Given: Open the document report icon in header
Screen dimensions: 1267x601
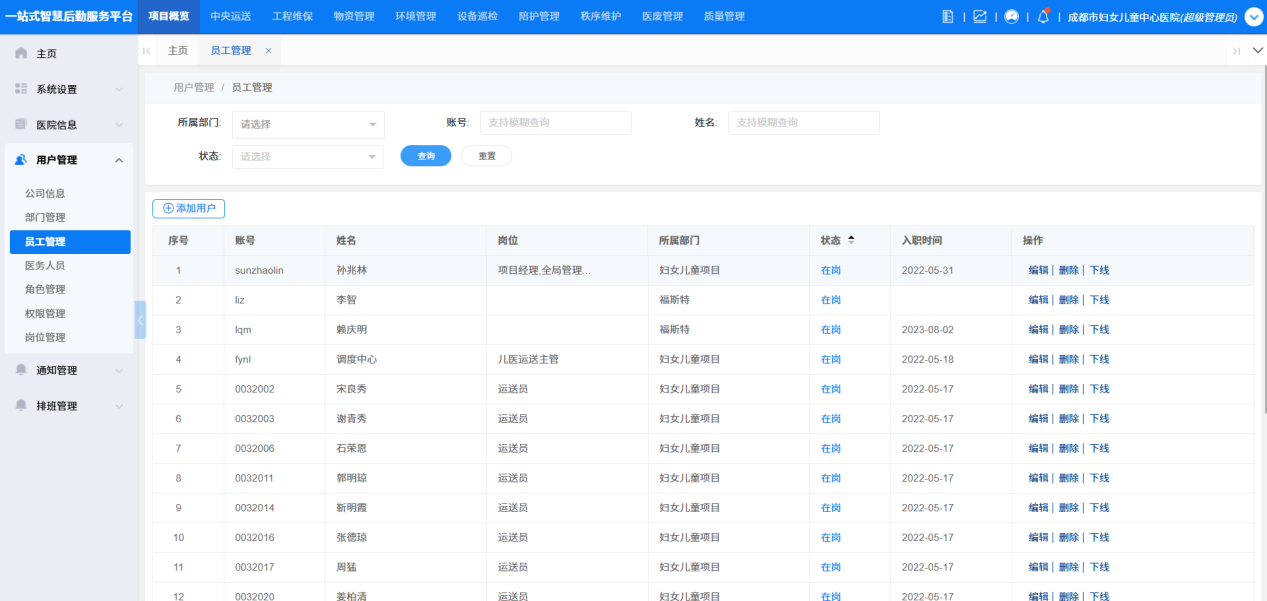Looking at the screenshot, I should (x=949, y=17).
